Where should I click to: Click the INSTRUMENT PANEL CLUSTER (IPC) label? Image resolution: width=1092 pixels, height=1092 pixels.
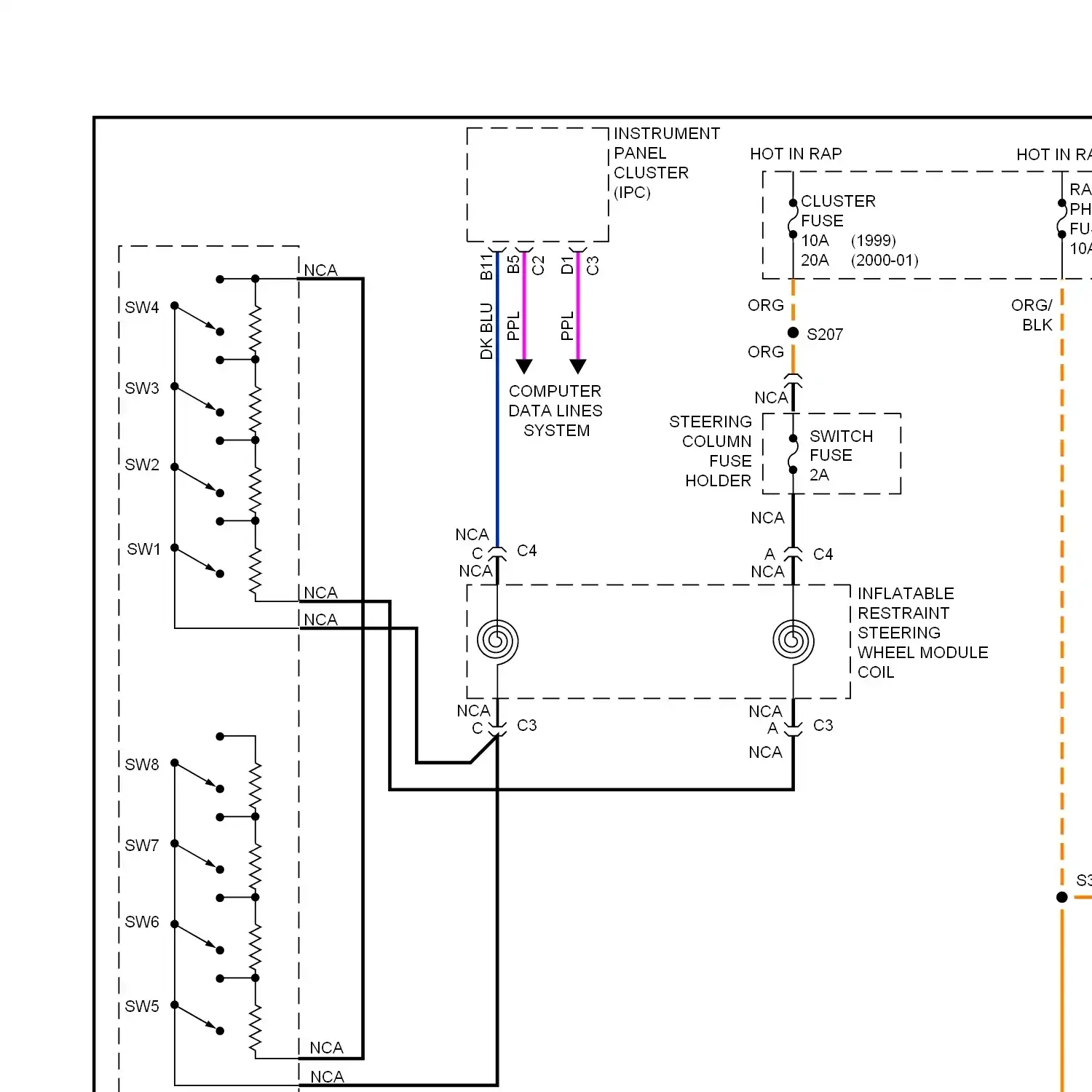point(666,163)
